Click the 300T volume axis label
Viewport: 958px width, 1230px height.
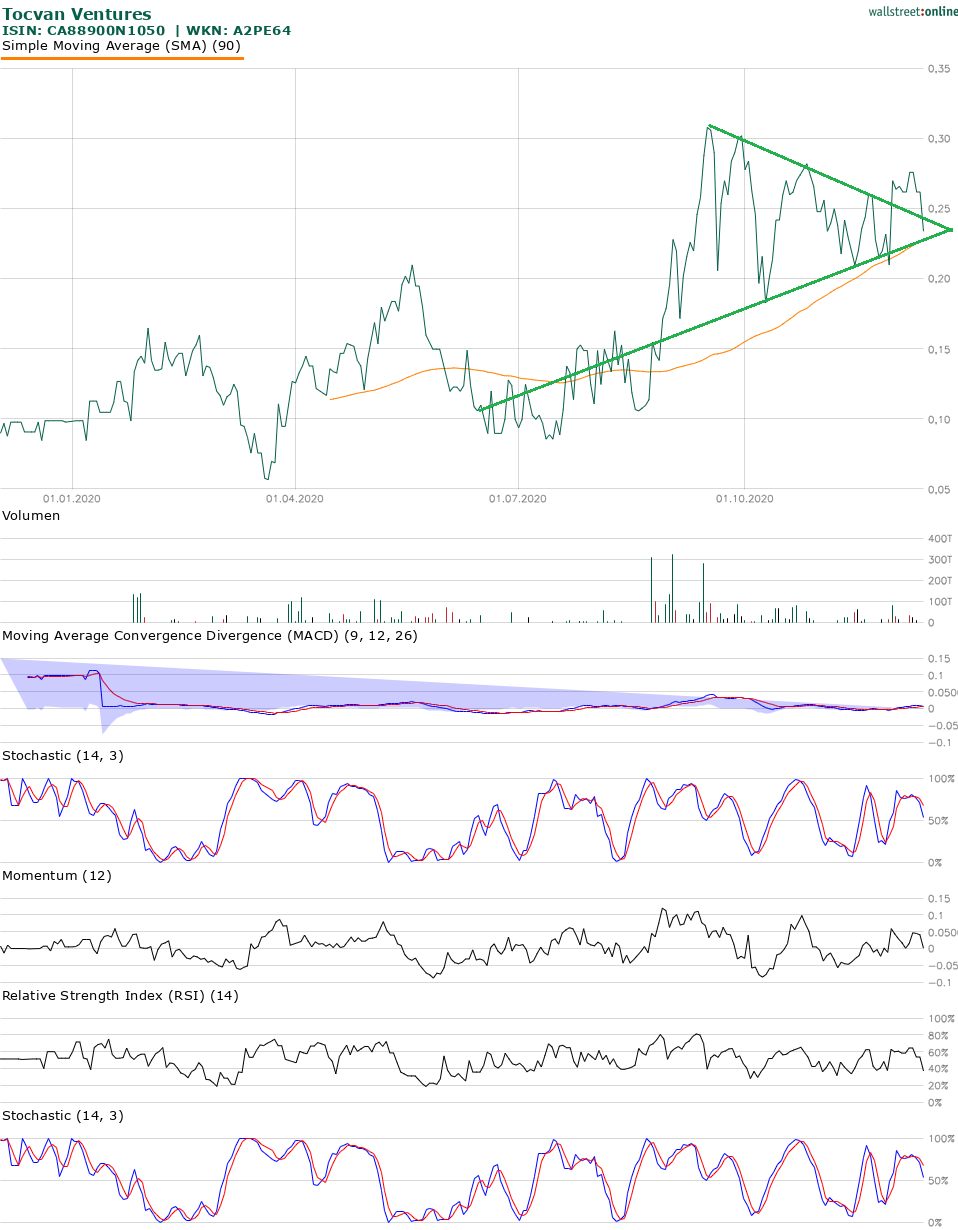click(x=939, y=560)
